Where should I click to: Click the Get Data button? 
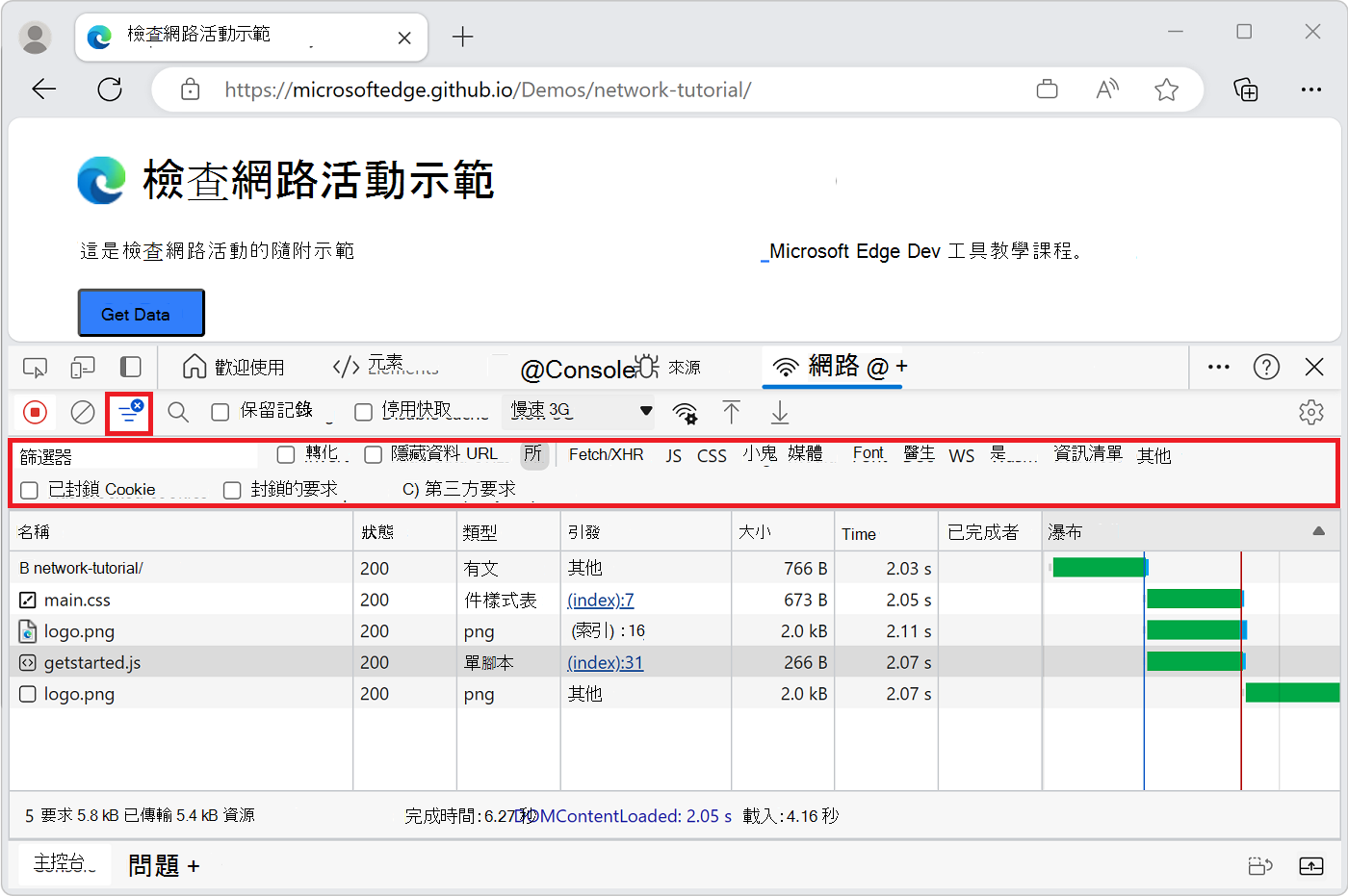(x=141, y=312)
